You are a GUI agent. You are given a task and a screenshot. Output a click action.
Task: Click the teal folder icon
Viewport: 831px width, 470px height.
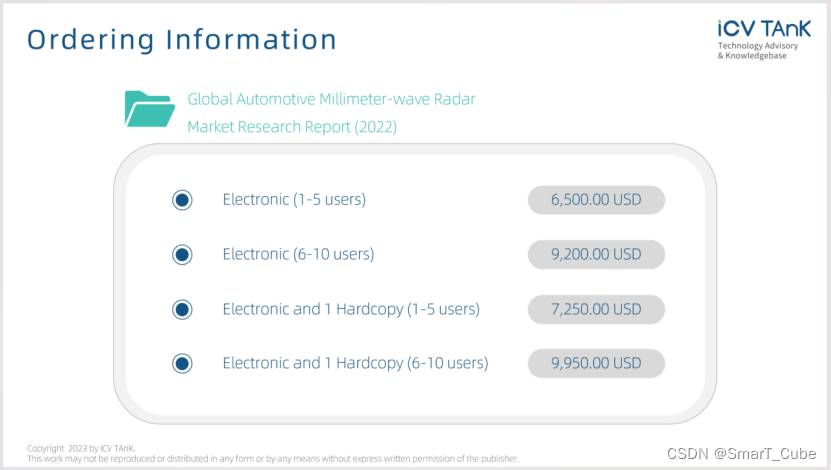tap(150, 109)
